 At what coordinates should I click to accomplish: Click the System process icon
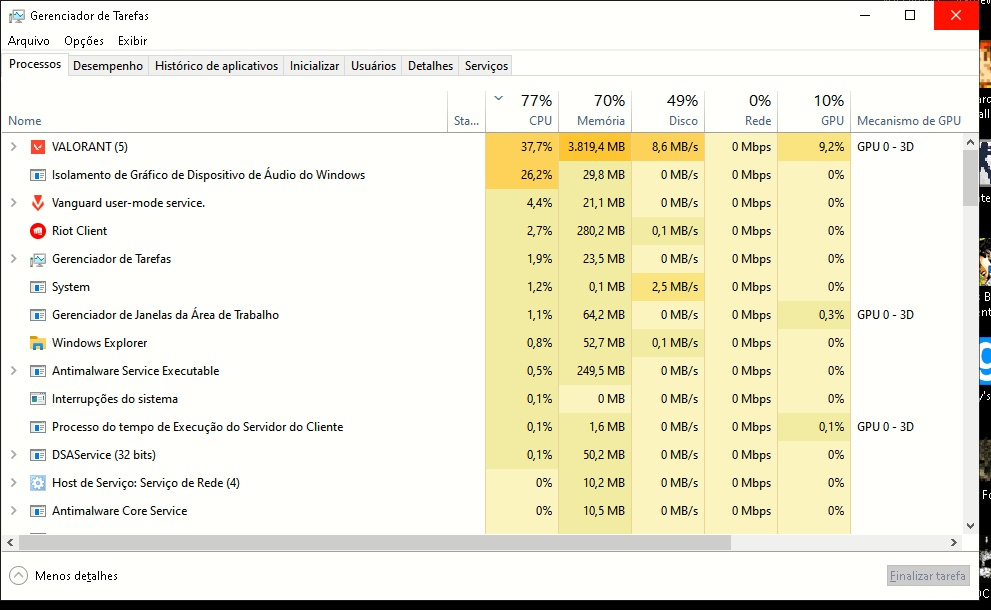[38, 287]
